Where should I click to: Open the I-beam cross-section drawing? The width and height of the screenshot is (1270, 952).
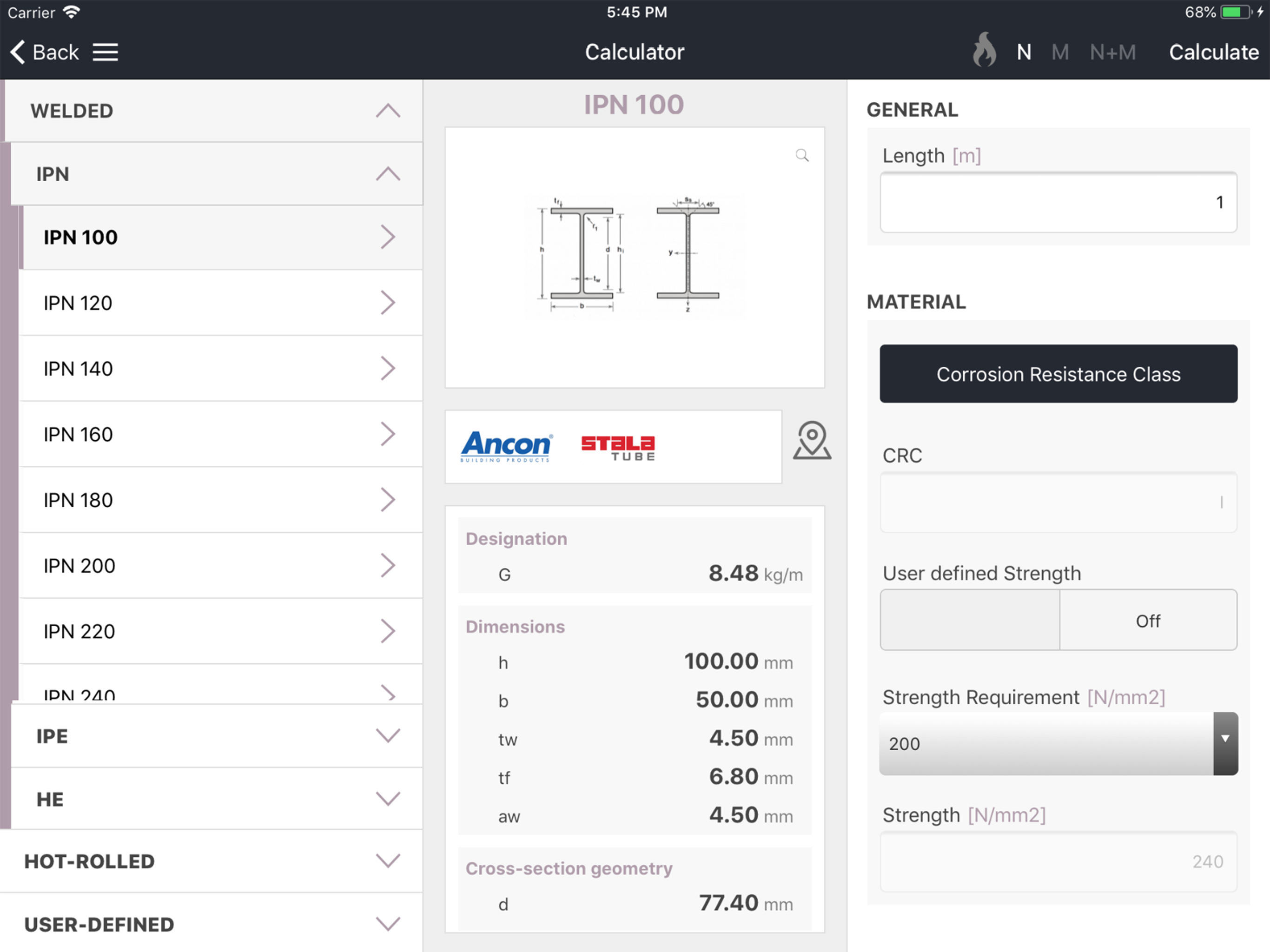pyautogui.click(x=635, y=257)
